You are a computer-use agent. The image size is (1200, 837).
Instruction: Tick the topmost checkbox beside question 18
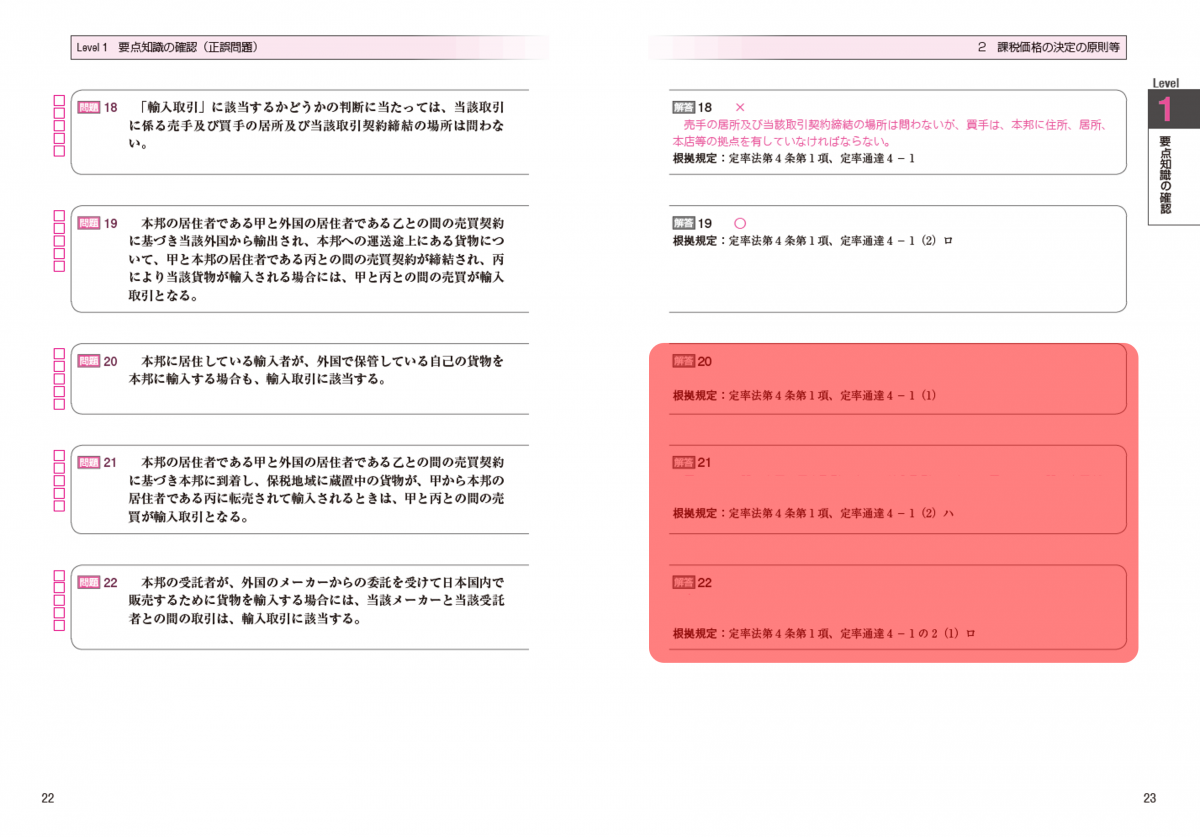59,101
